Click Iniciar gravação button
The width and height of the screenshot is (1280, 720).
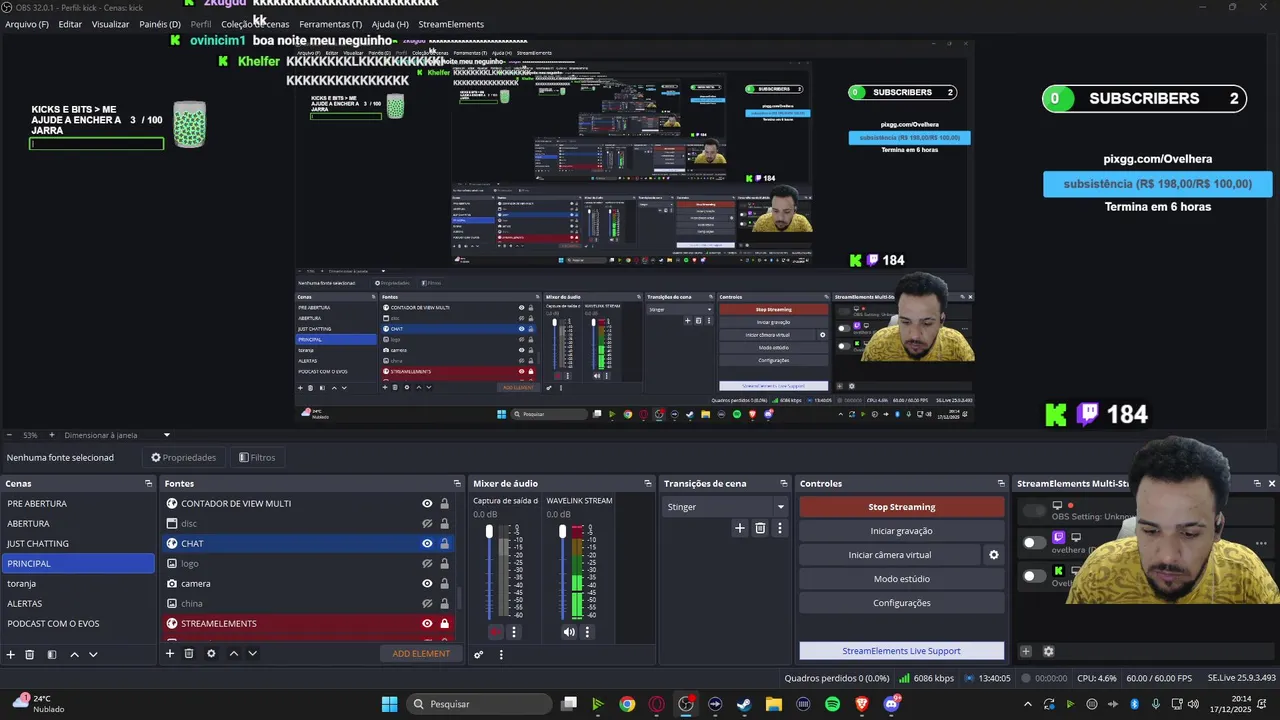point(902,531)
